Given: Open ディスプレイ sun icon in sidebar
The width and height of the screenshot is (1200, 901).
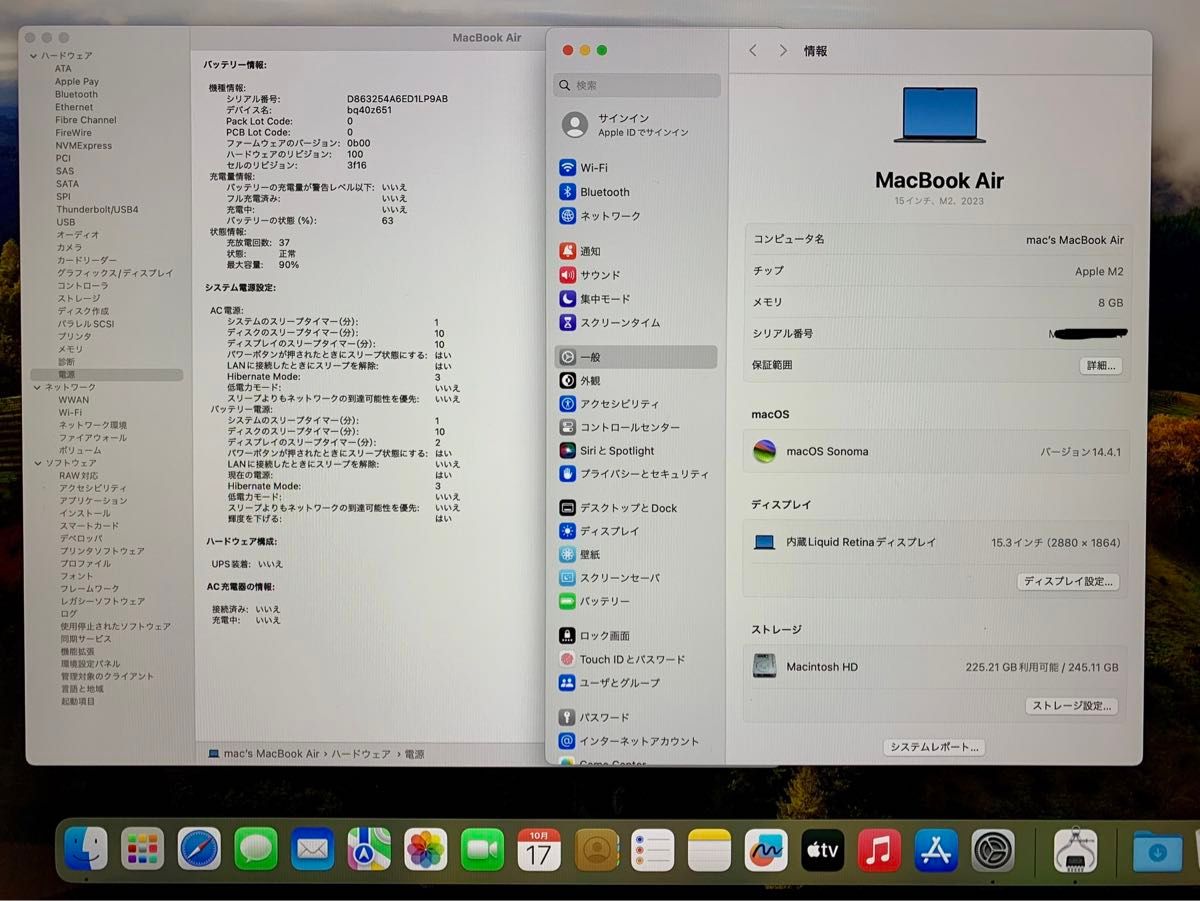Looking at the screenshot, I should [567, 531].
